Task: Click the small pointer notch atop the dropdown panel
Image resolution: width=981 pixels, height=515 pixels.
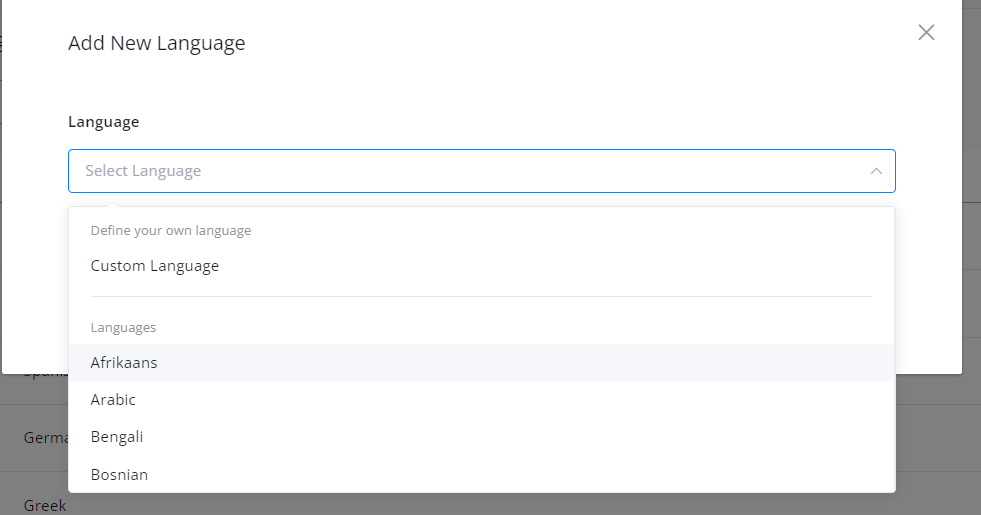Action: (x=113, y=204)
